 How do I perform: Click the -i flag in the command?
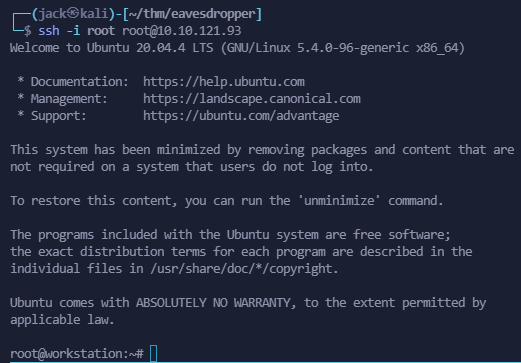(73, 31)
